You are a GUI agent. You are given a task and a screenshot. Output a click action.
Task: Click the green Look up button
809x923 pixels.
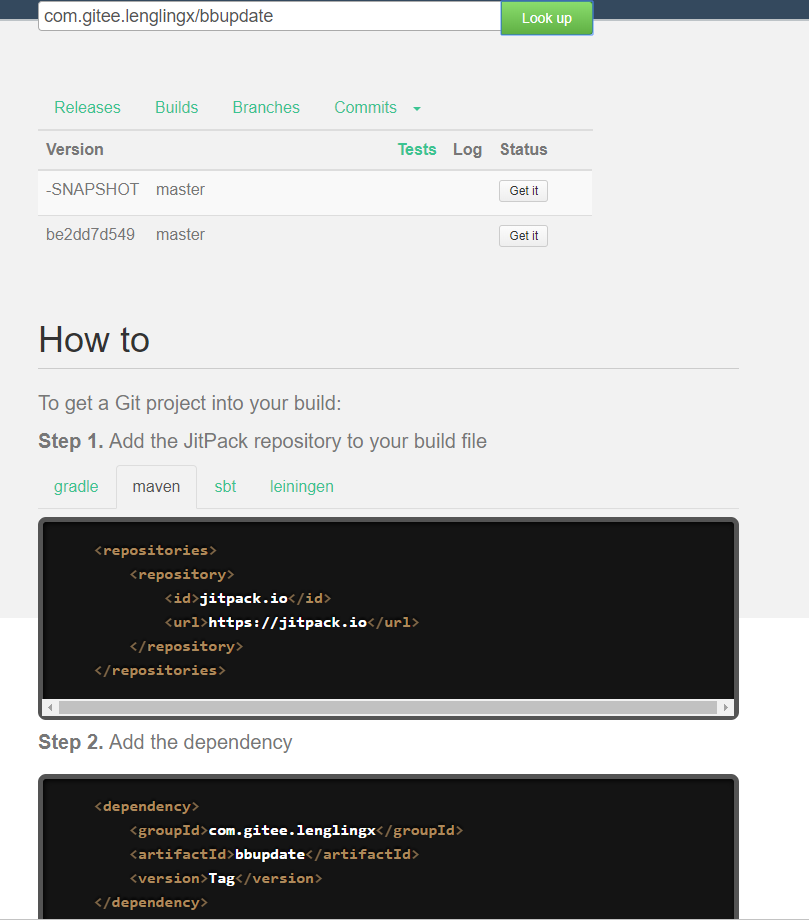coord(546,18)
